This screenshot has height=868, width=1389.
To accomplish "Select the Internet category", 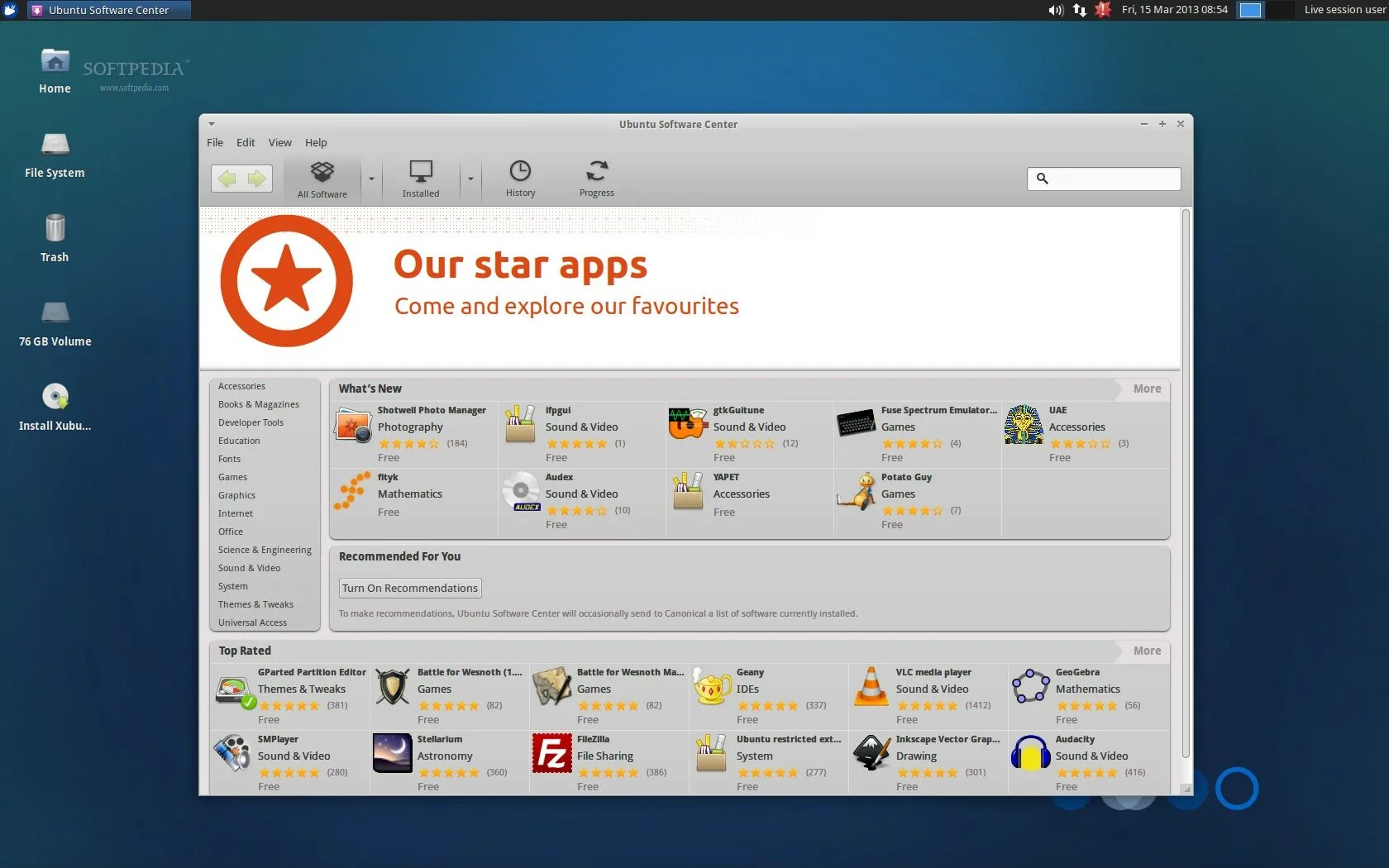I will [x=236, y=513].
